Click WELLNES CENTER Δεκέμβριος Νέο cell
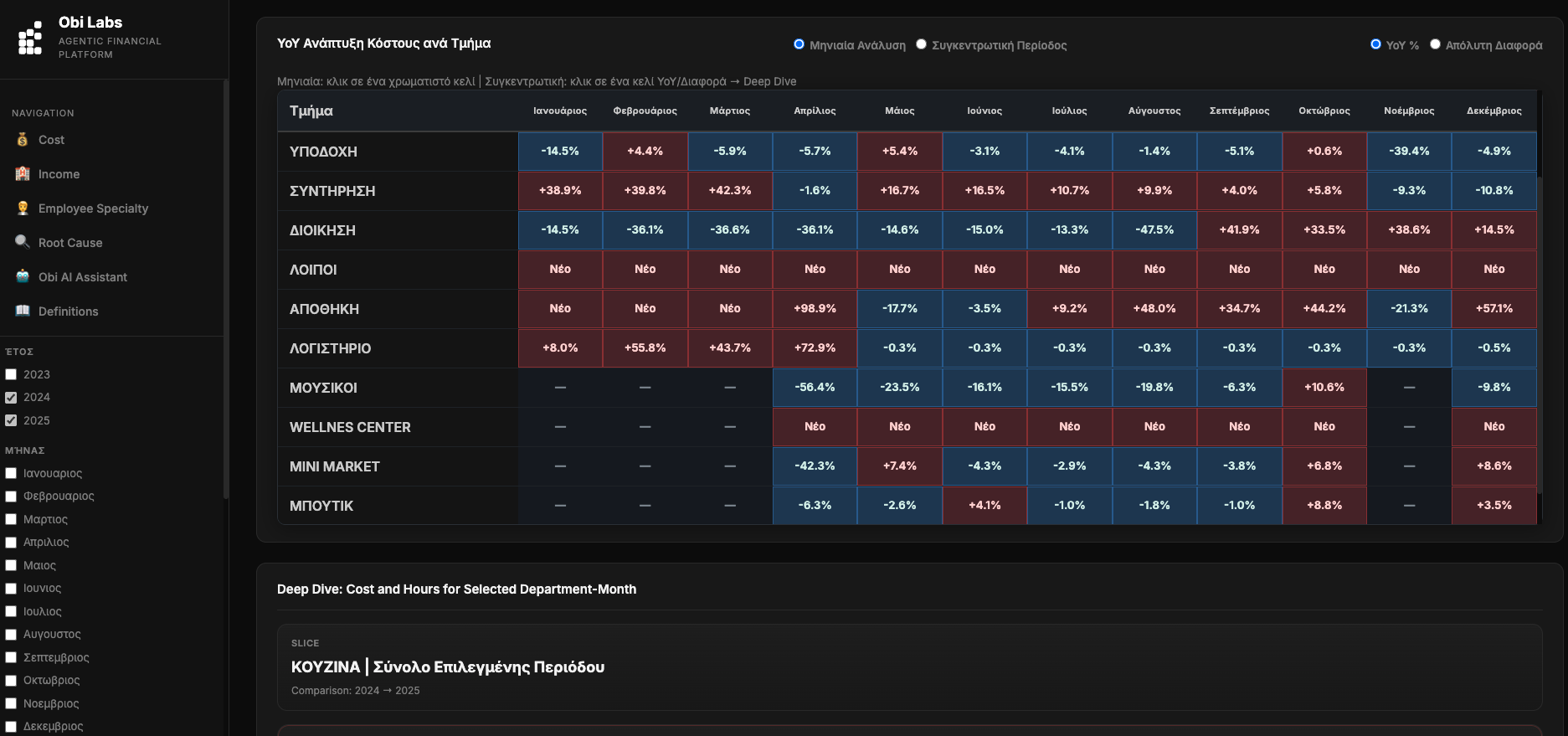The height and width of the screenshot is (736, 1568). pyautogui.click(x=1494, y=427)
